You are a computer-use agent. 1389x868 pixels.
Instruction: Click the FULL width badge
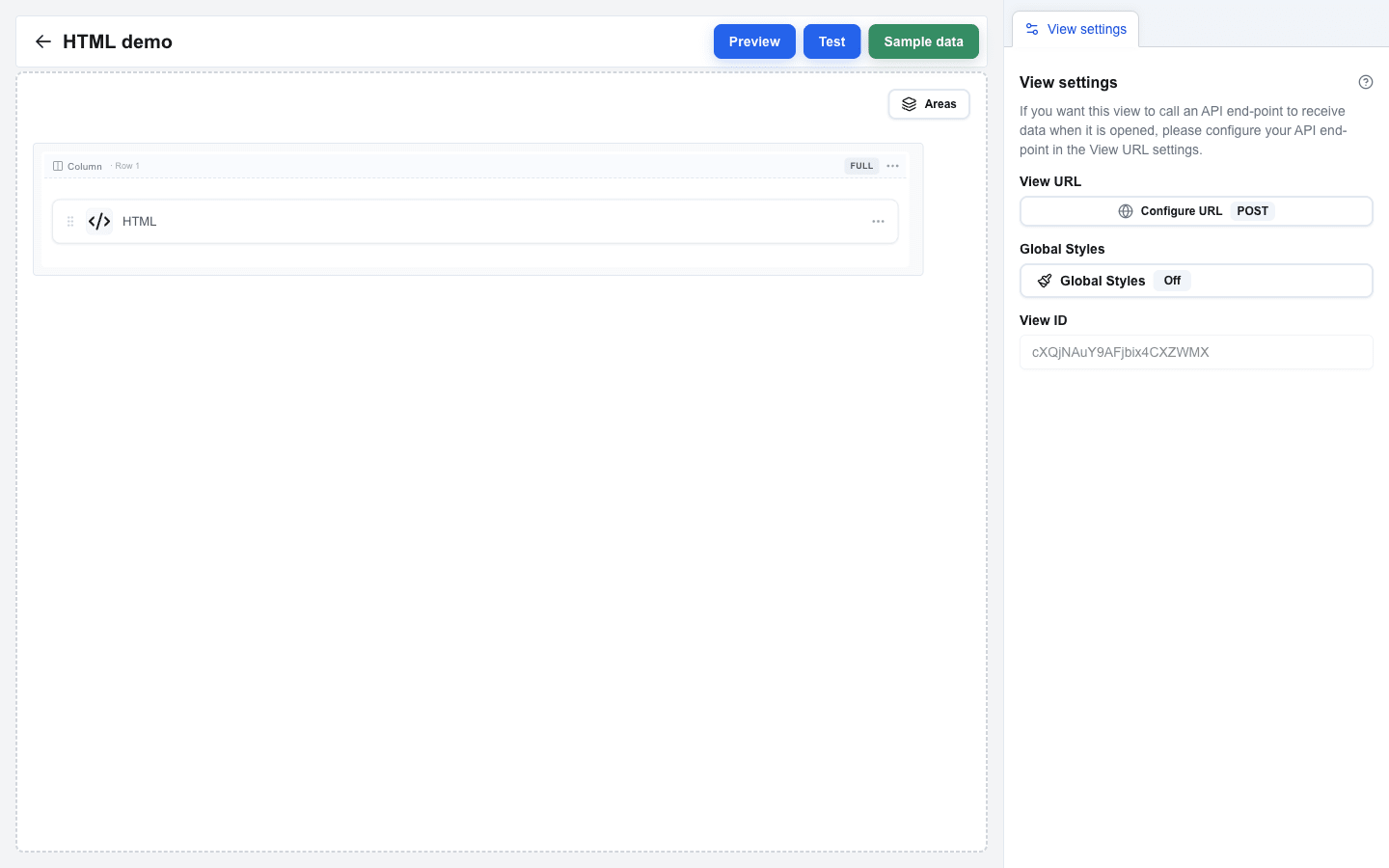861,166
